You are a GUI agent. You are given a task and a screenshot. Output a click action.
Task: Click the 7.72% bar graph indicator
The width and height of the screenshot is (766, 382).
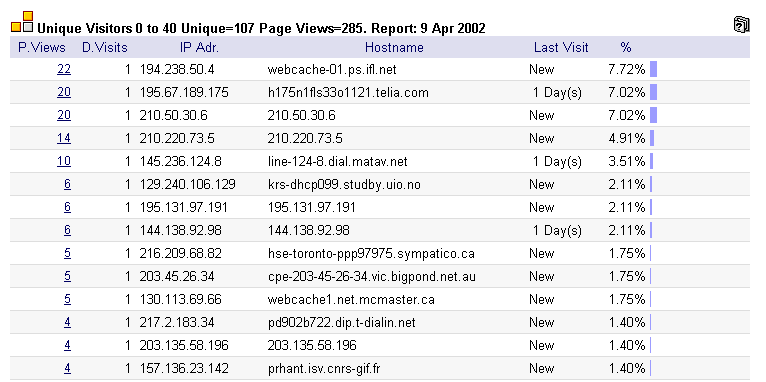[654, 69]
